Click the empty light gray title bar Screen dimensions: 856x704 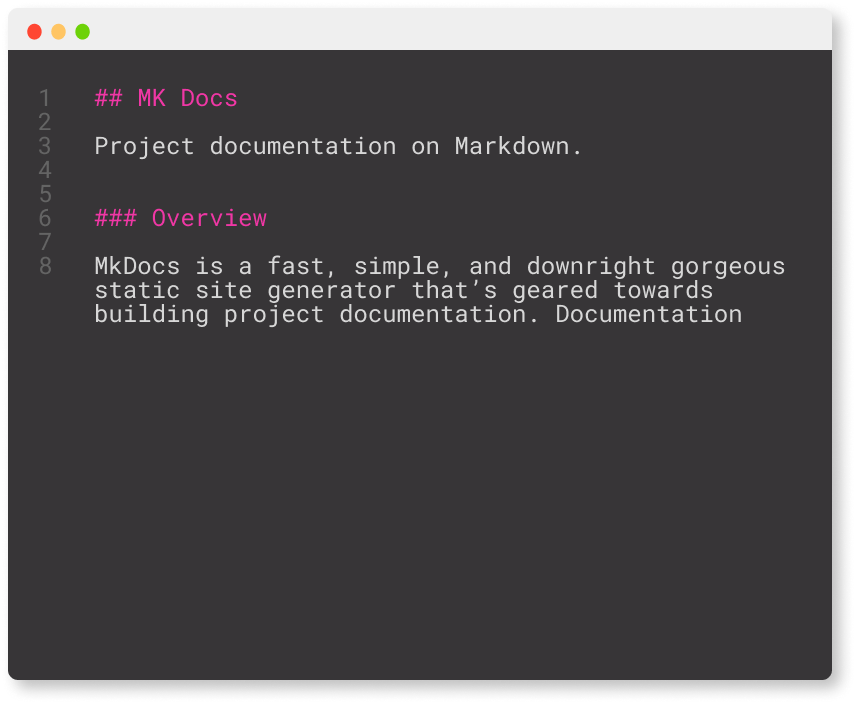pyautogui.click(x=450, y=32)
